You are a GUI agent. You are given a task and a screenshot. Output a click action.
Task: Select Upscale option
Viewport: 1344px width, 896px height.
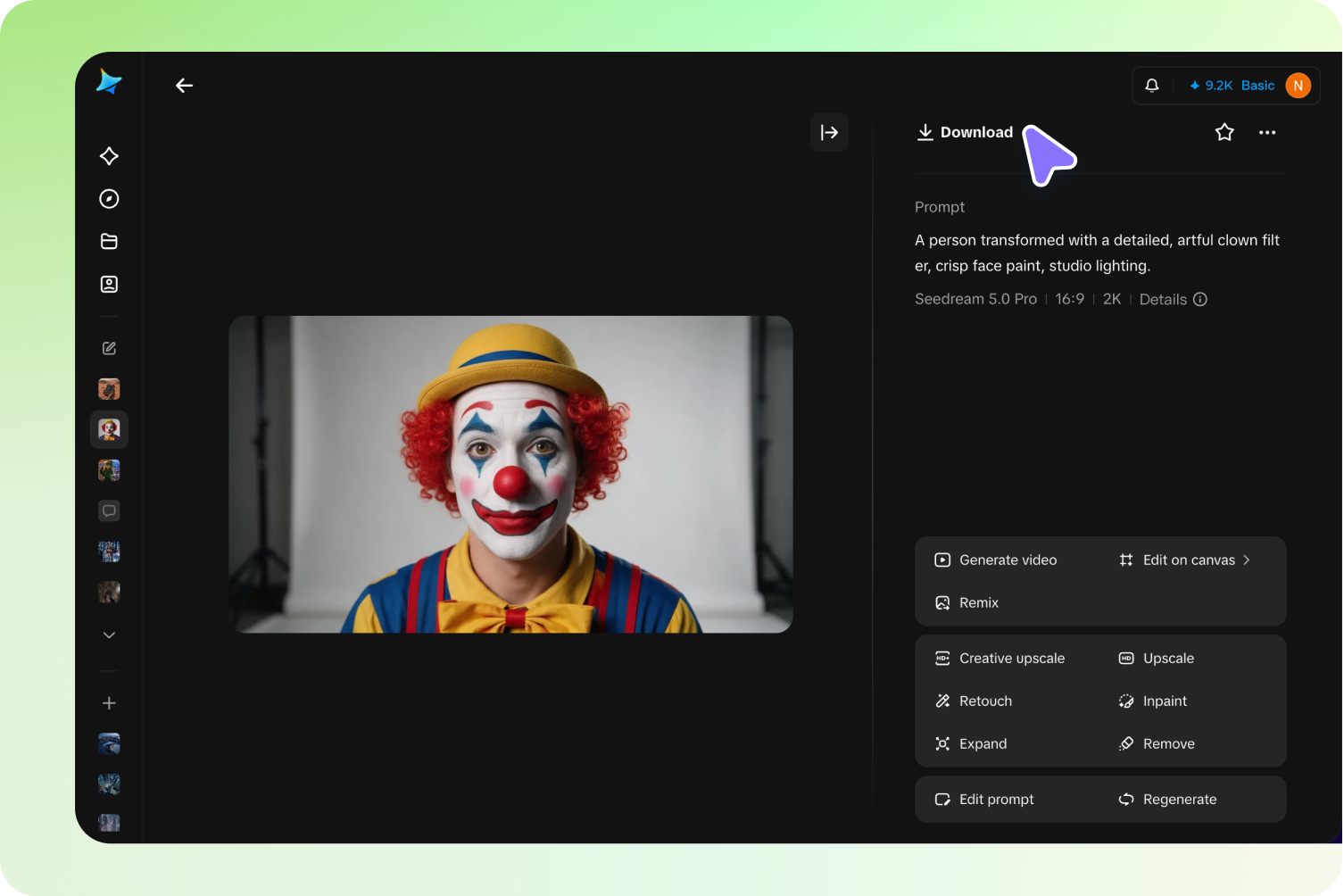pyautogui.click(x=1157, y=659)
